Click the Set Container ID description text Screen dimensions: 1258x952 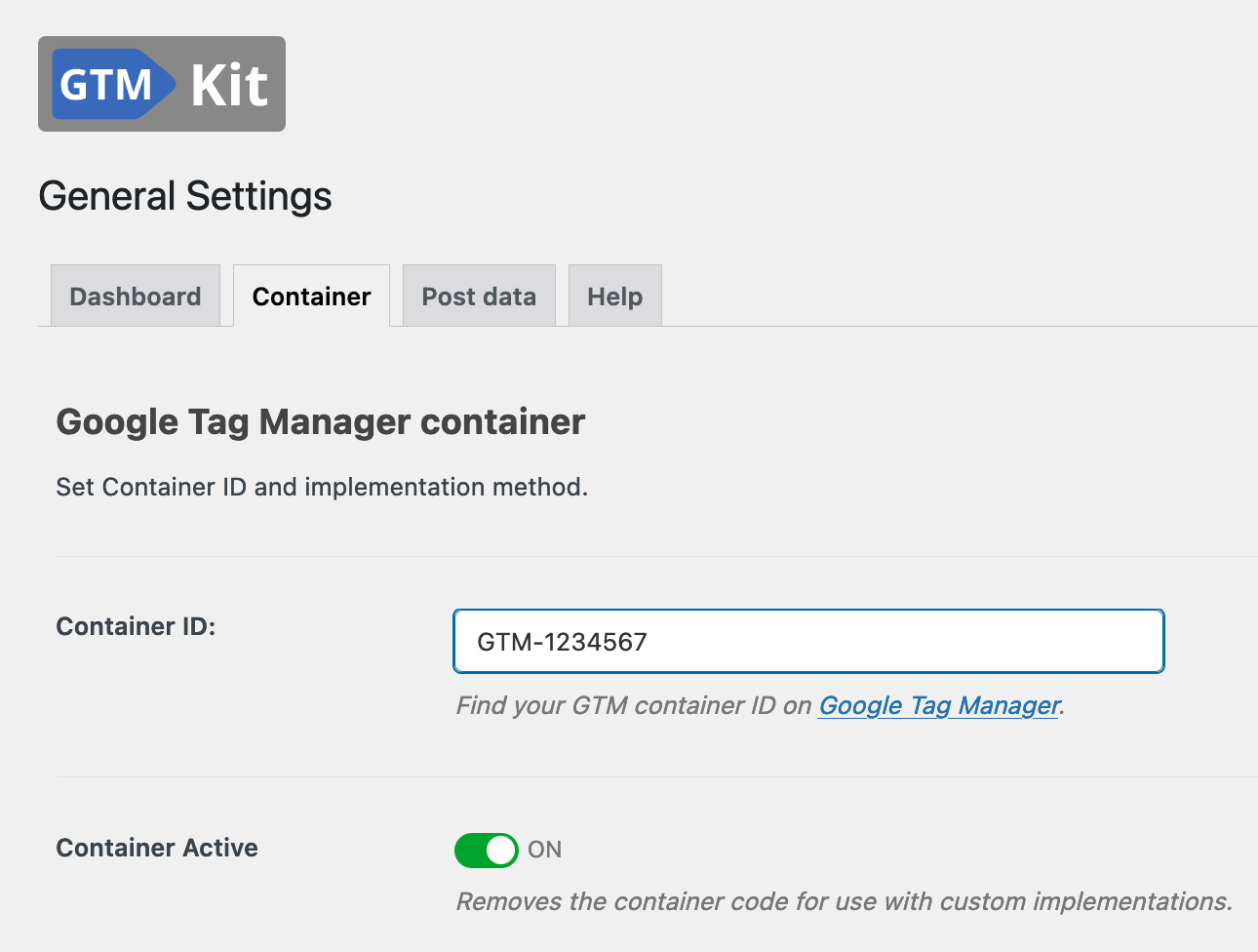click(322, 487)
